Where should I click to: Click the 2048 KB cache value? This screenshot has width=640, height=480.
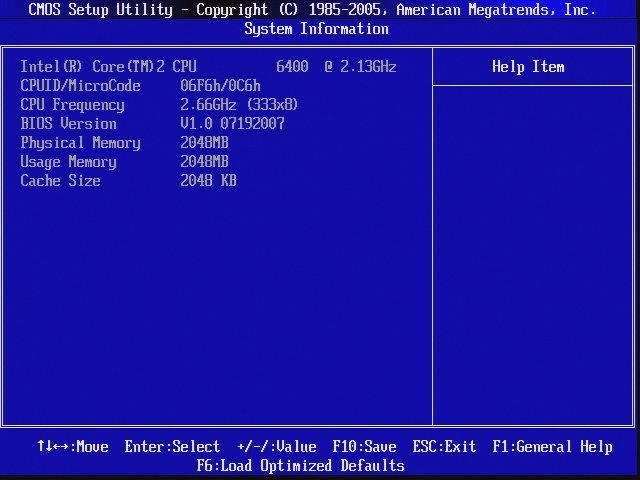(208, 181)
